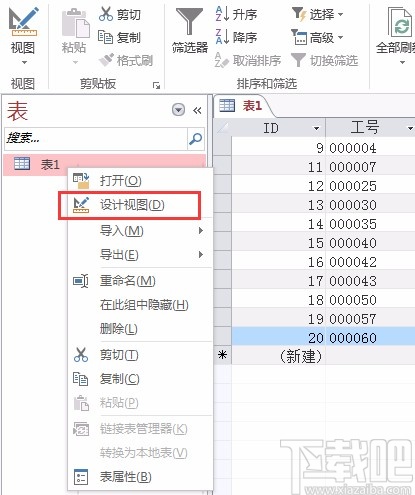Click the search magnifier icon
Image resolution: width=415 pixels, height=495 pixels.
click(x=196, y=138)
